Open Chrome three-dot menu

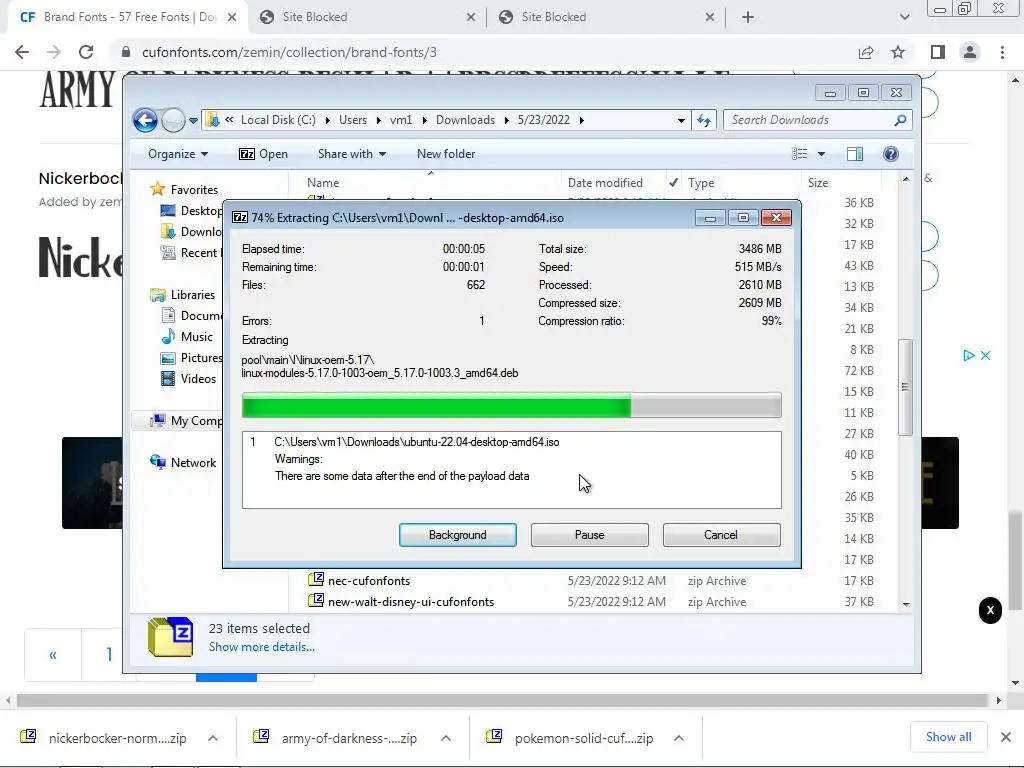click(x=1002, y=52)
